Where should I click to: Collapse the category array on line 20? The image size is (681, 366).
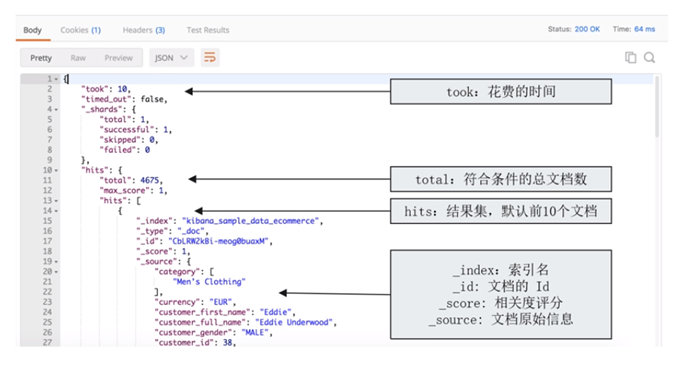click(56, 272)
